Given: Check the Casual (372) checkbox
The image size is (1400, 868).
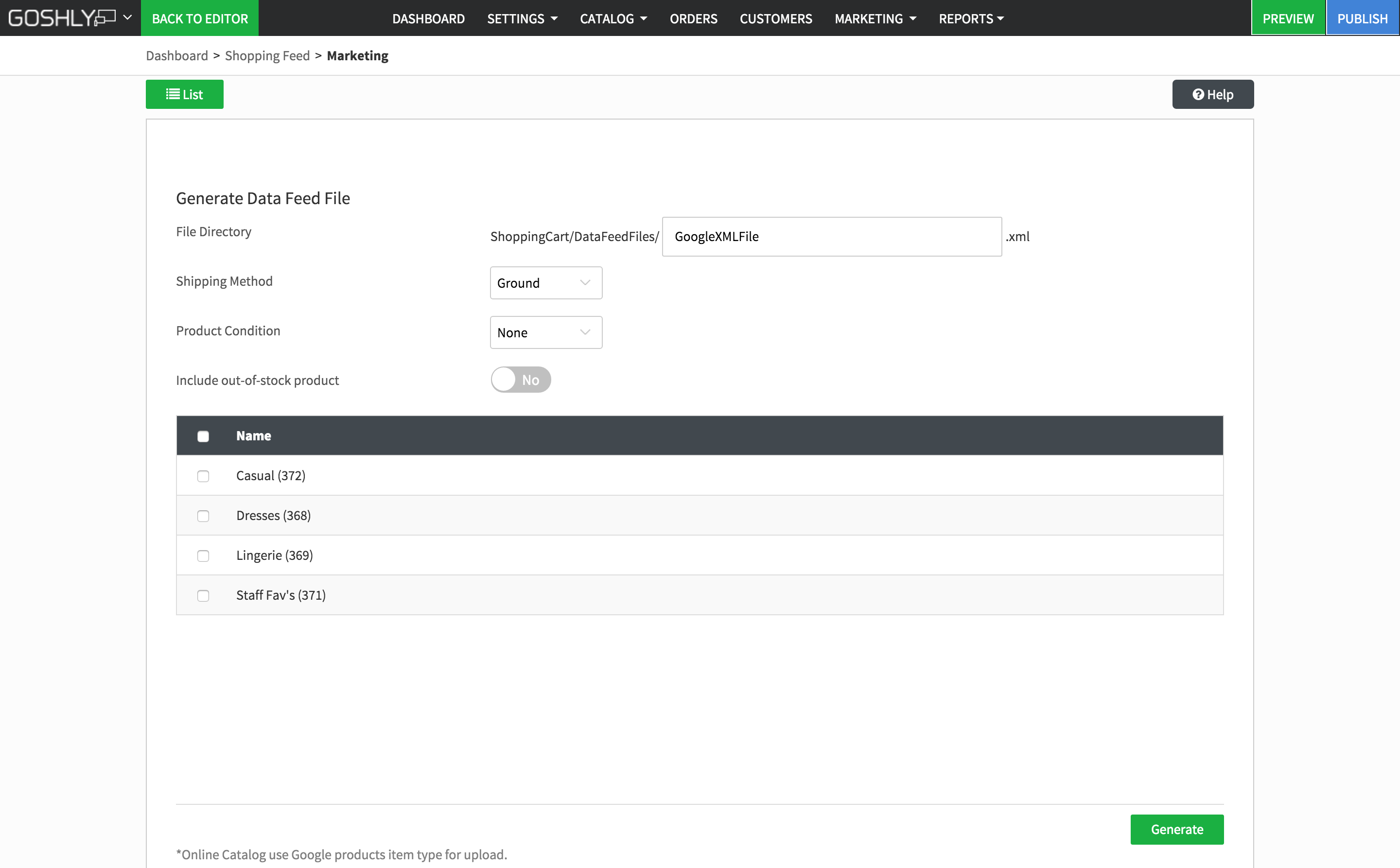Looking at the screenshot, I should point(203,476).
